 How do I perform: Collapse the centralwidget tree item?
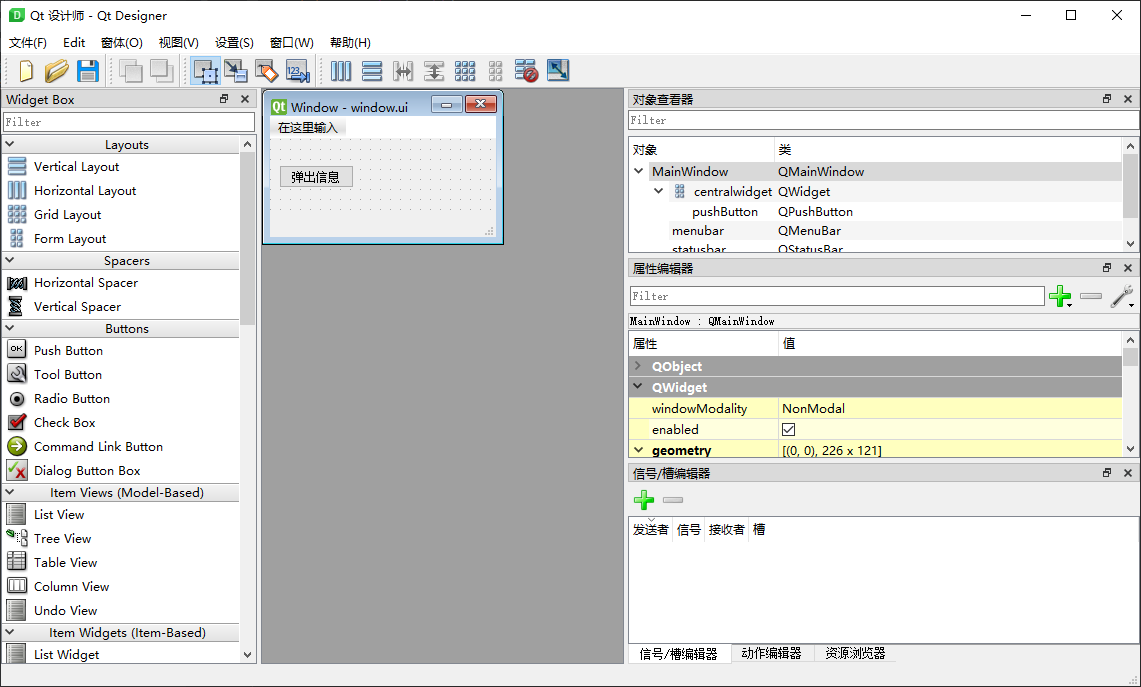pyautogui.click(x=657, y=191)
